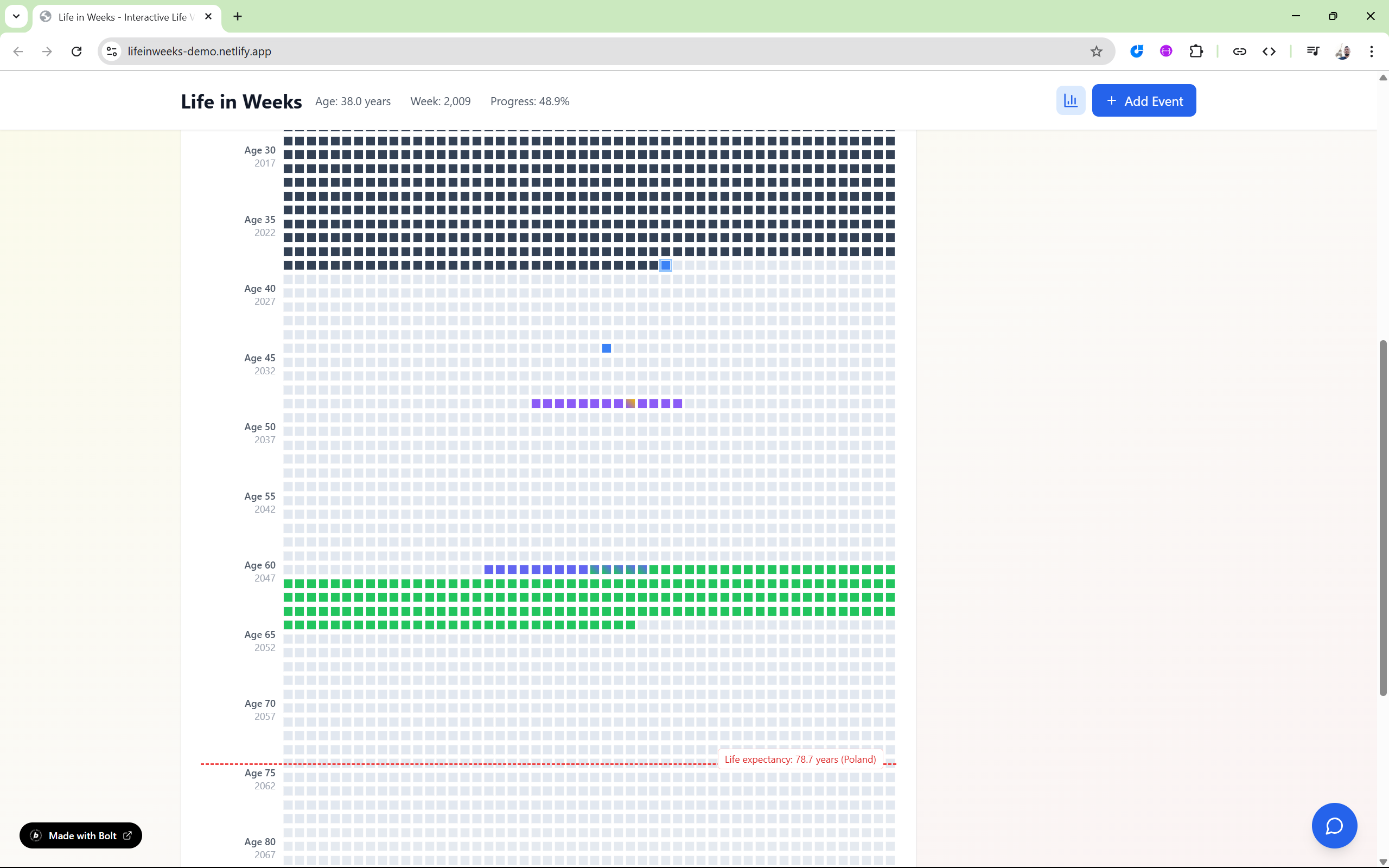Viewport: 1389px width, 868px height.
Task: Open Chrome three-dot menu
Action: click(x=1371, y=52)
